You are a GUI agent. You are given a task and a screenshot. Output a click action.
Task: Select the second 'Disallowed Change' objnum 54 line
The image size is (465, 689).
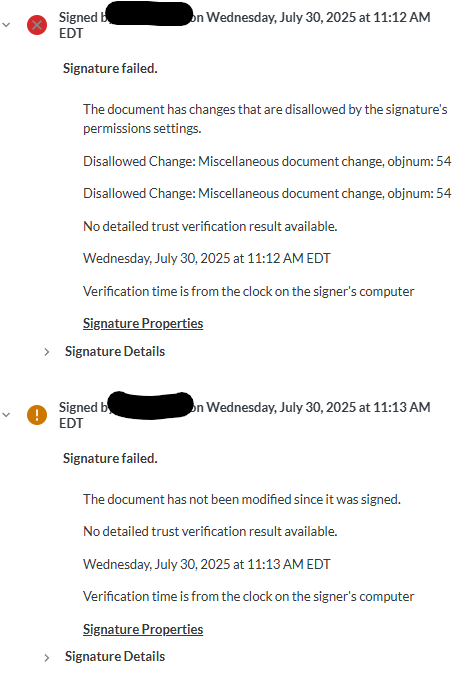[267, 193]
